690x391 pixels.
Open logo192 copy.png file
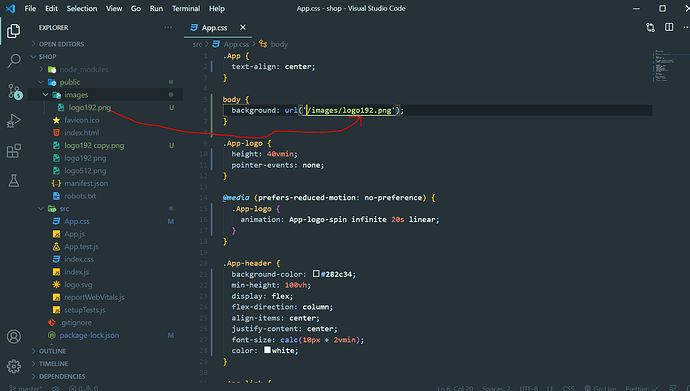tap(94, 146)
